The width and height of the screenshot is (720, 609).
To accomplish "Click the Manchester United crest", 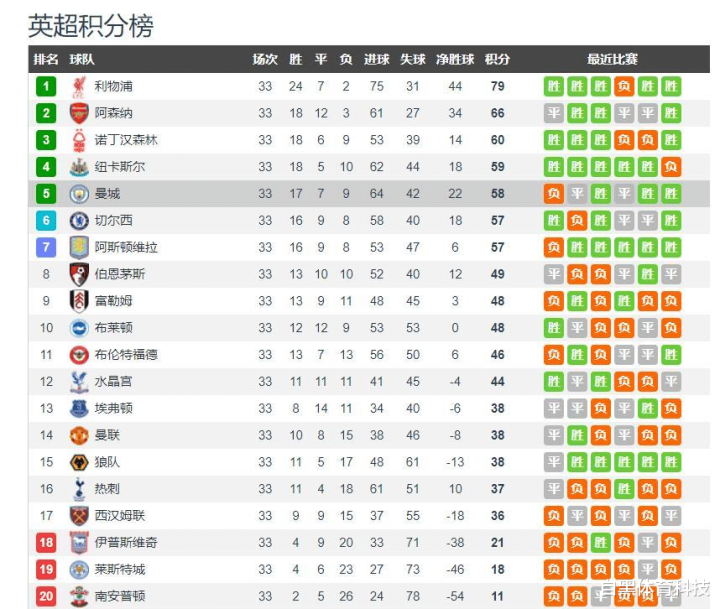I will (x=79, y=435).
